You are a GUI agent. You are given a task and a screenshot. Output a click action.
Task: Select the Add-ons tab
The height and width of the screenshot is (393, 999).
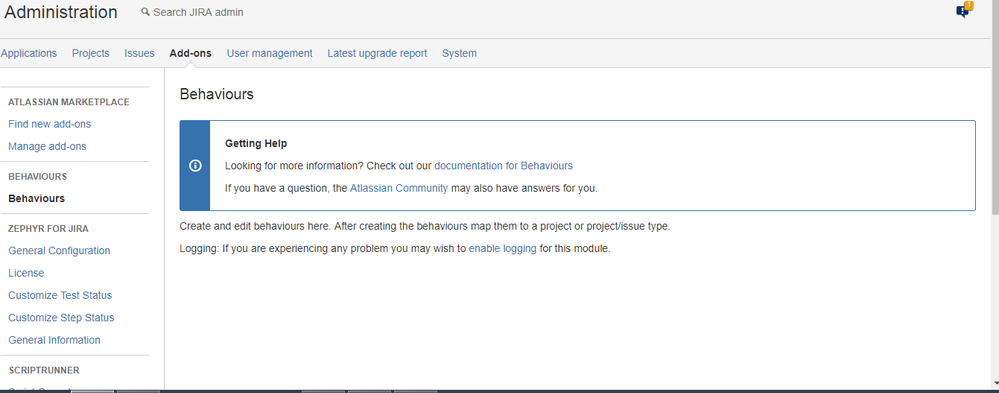click(190, 54)
